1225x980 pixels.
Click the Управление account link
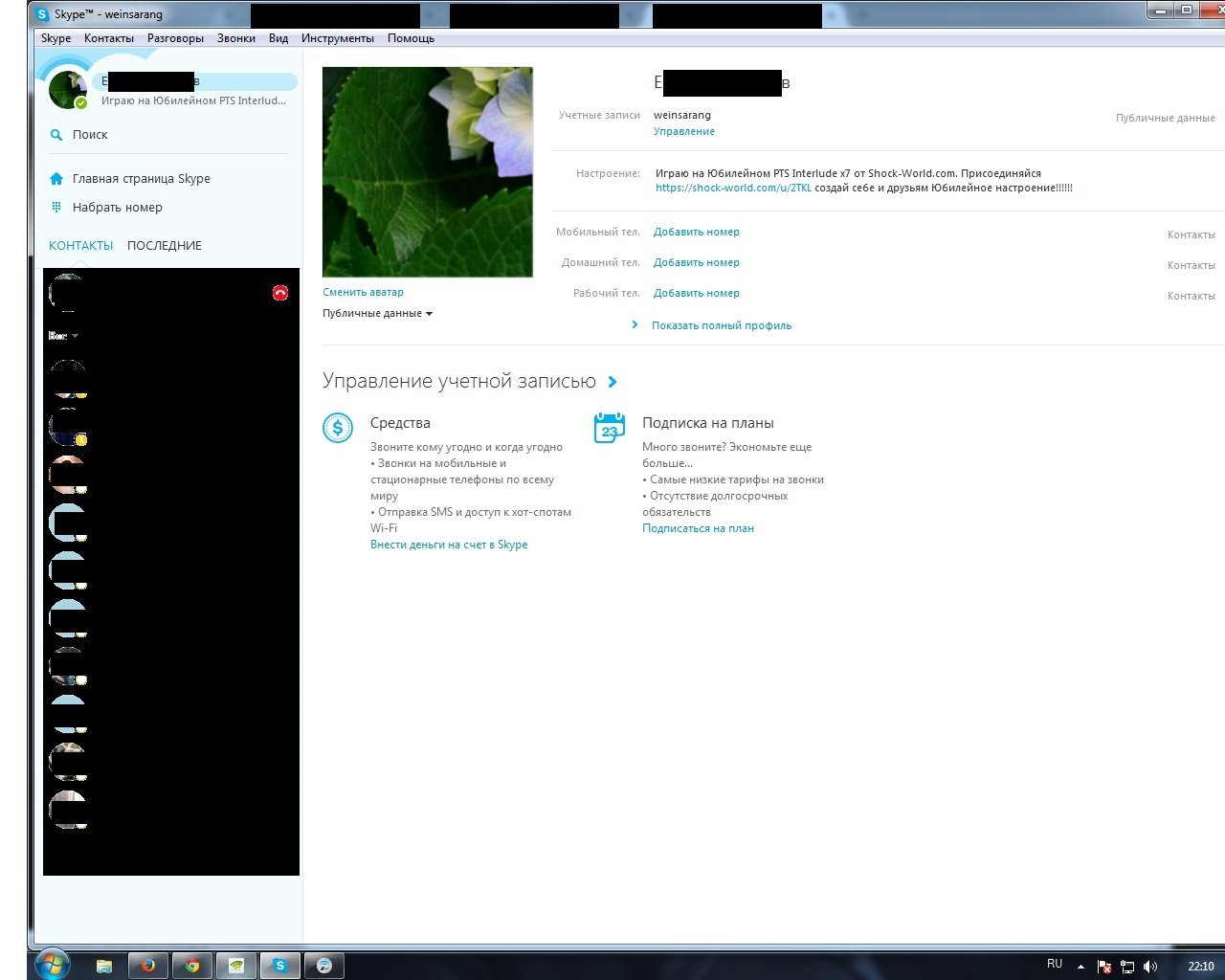tap(684, 131)
